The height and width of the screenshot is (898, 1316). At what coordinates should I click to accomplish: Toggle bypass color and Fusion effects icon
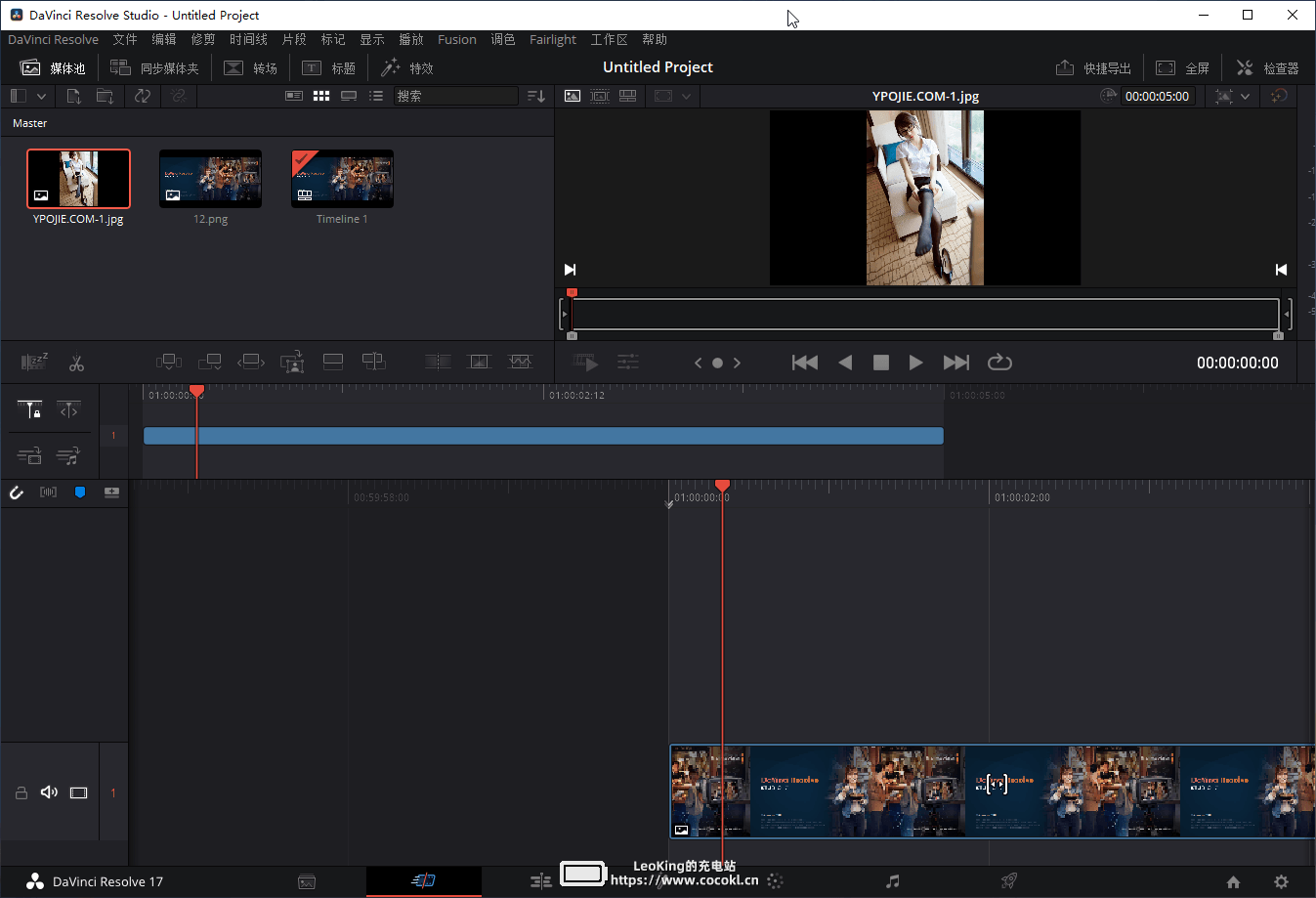[1279, 96]
